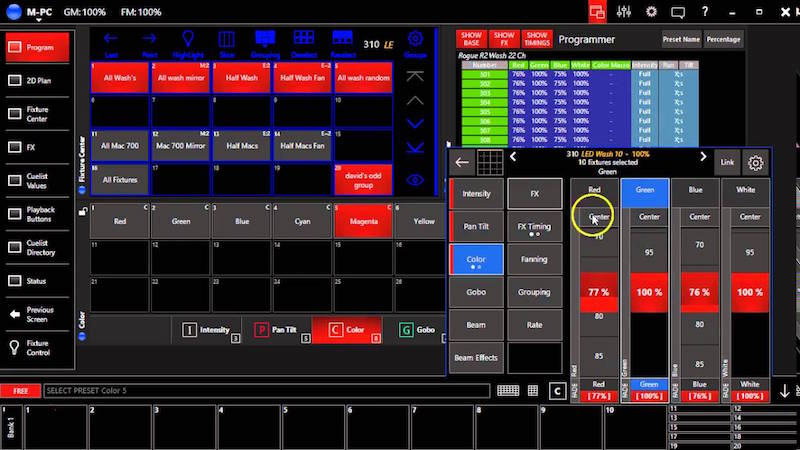Open the mixer faders icon in top bar
Screen dimensions: 800x450
[625, 12]
